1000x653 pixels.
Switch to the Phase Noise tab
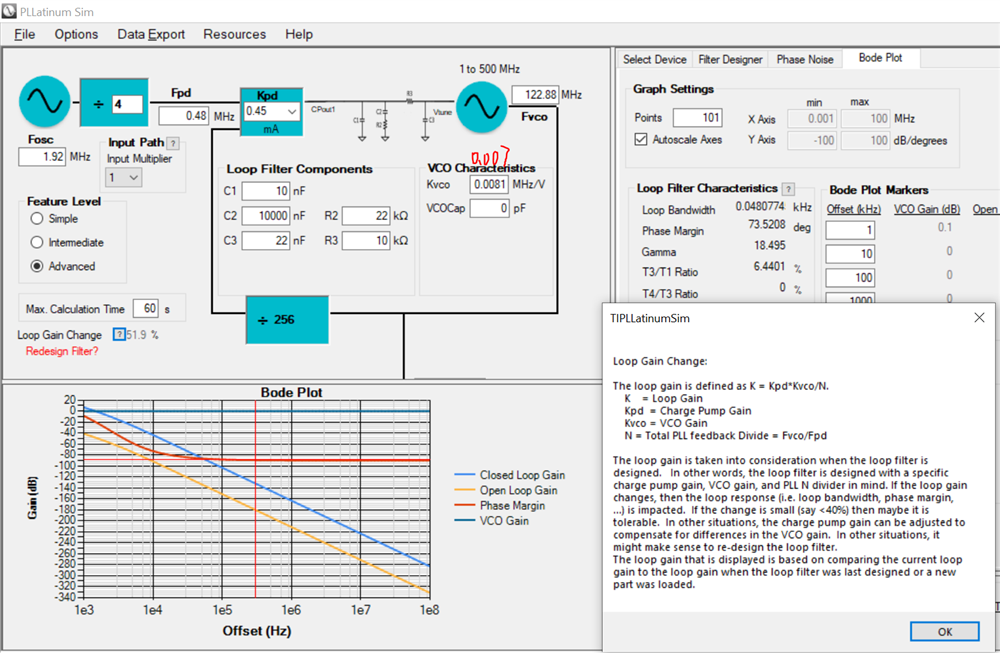805,59
